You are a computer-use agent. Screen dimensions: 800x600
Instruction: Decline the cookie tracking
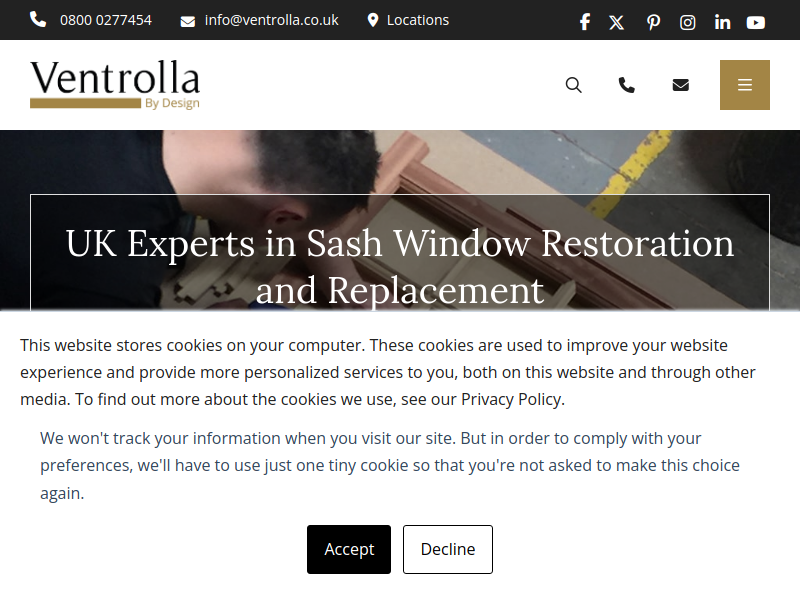(x=448, y=549)
